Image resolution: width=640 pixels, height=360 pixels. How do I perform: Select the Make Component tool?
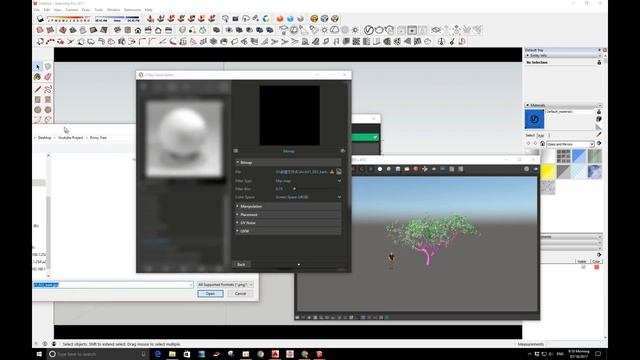pyautogui.click(x=48, y=67)
